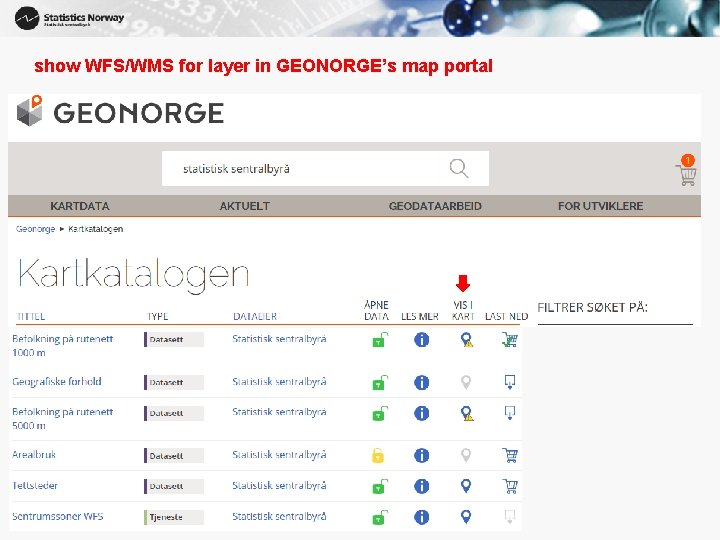Click the FILTRER SØKET PÅ heading
The width and height of the screenshot is (720, 540).
point(592,307)
